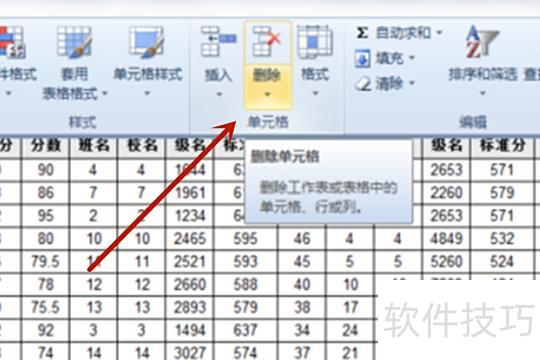Click the 填充 label

coord(390,58)
